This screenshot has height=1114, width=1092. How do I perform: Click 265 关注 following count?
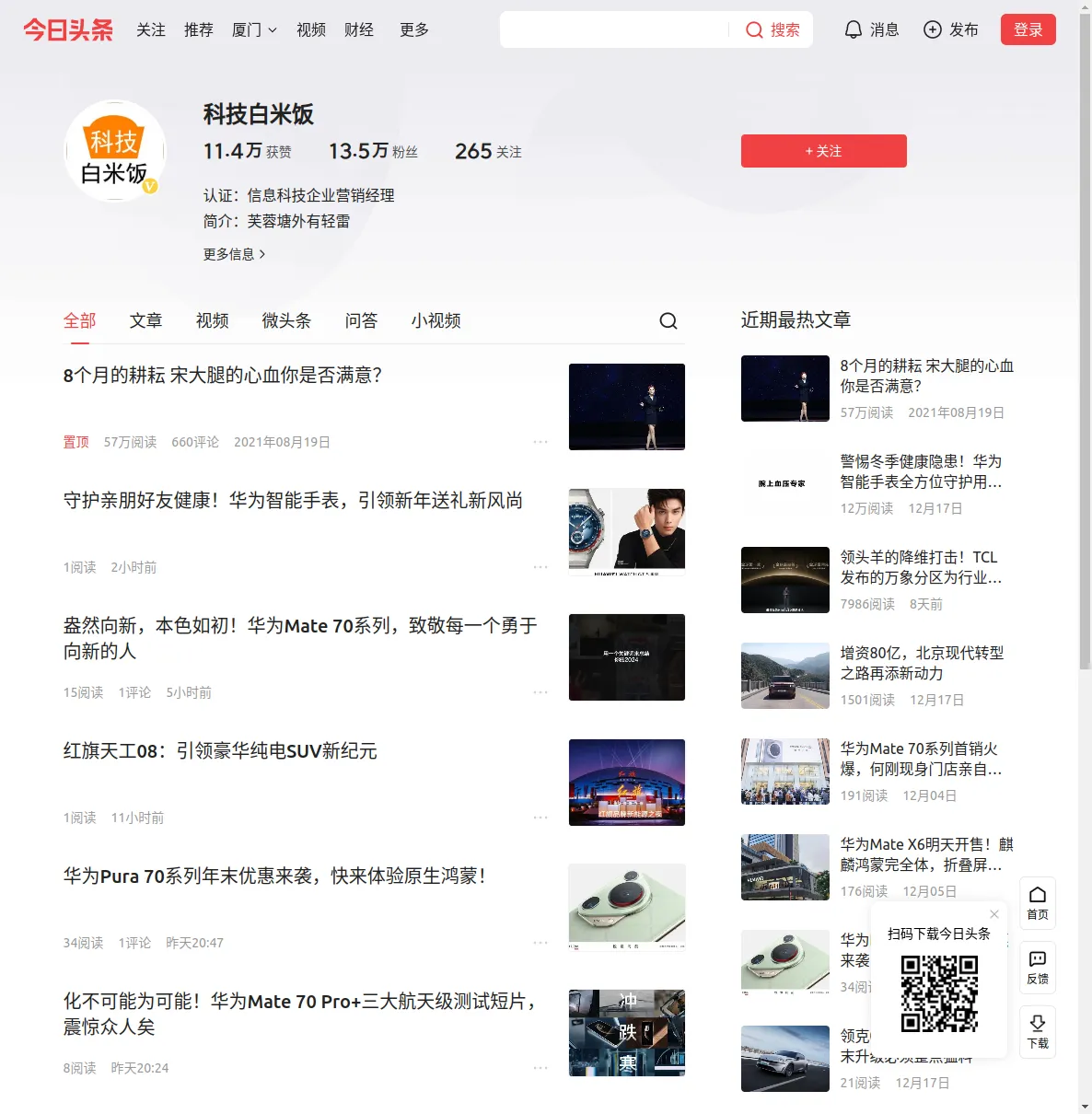[488, 151]
